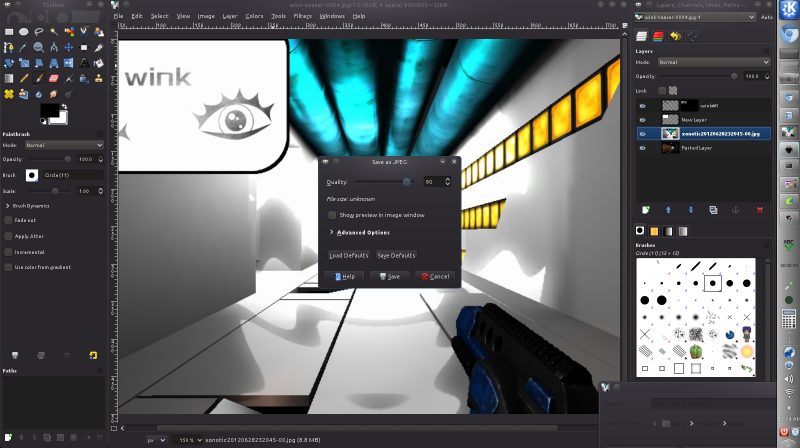Open the Paintbrush Mode dropdown
This screenshot has width=800, height=448.
coord(64,145)
